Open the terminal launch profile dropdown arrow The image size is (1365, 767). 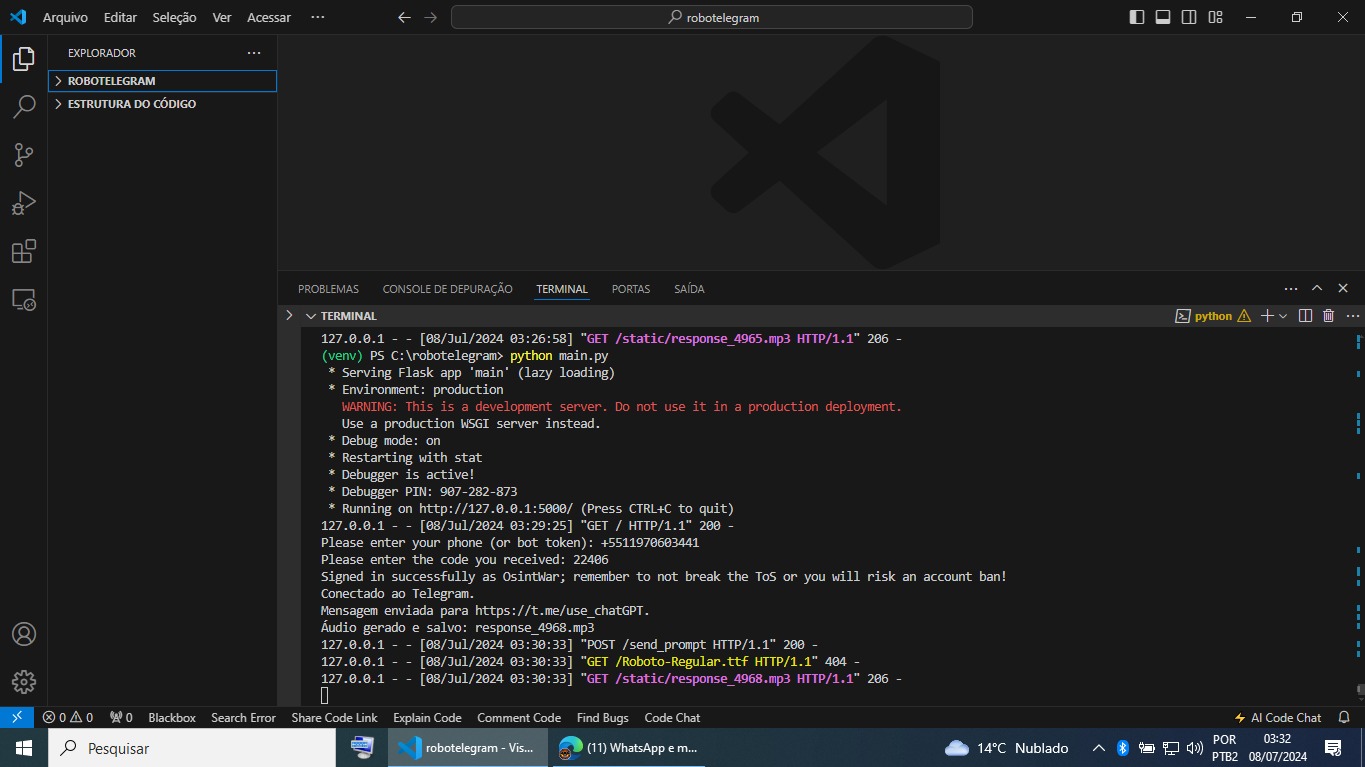point(1283,316)
